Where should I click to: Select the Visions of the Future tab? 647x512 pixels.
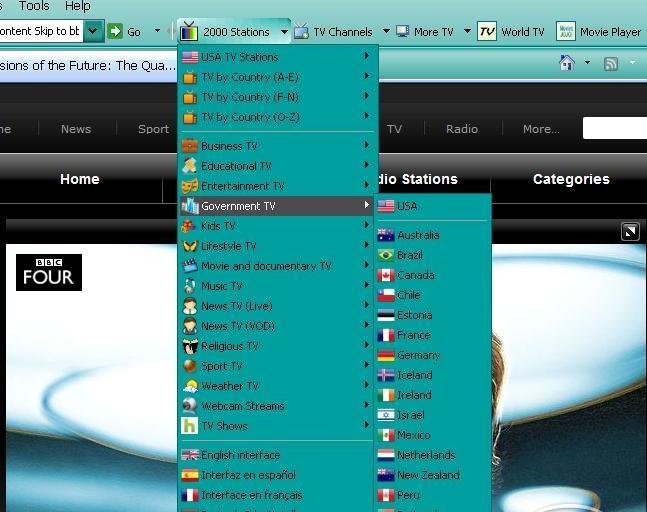tap(88, 65)
